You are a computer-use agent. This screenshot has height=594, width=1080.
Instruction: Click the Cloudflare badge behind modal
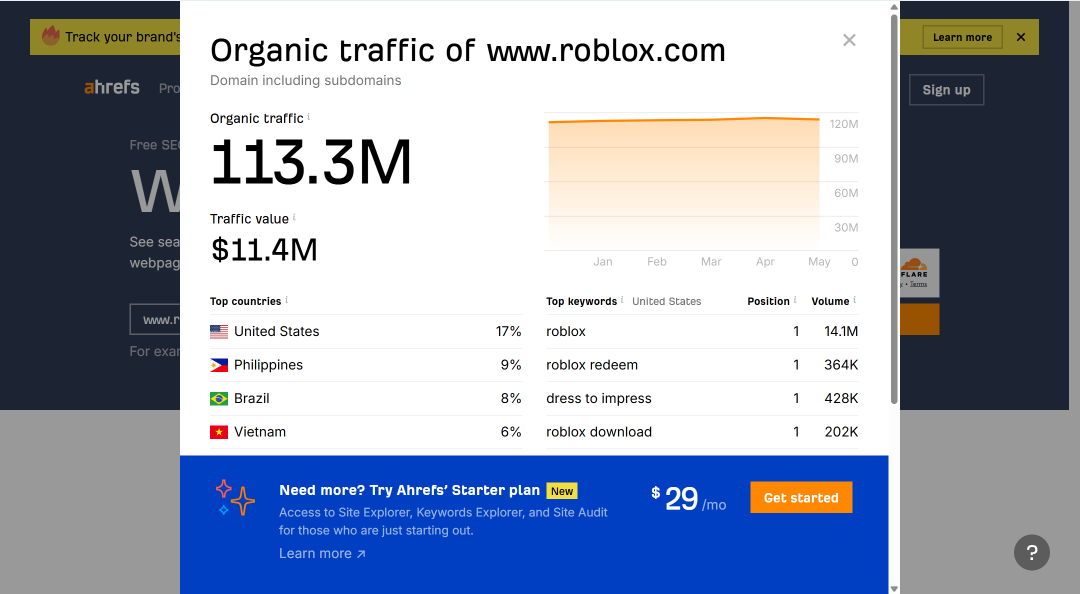[x=920, y=273]
